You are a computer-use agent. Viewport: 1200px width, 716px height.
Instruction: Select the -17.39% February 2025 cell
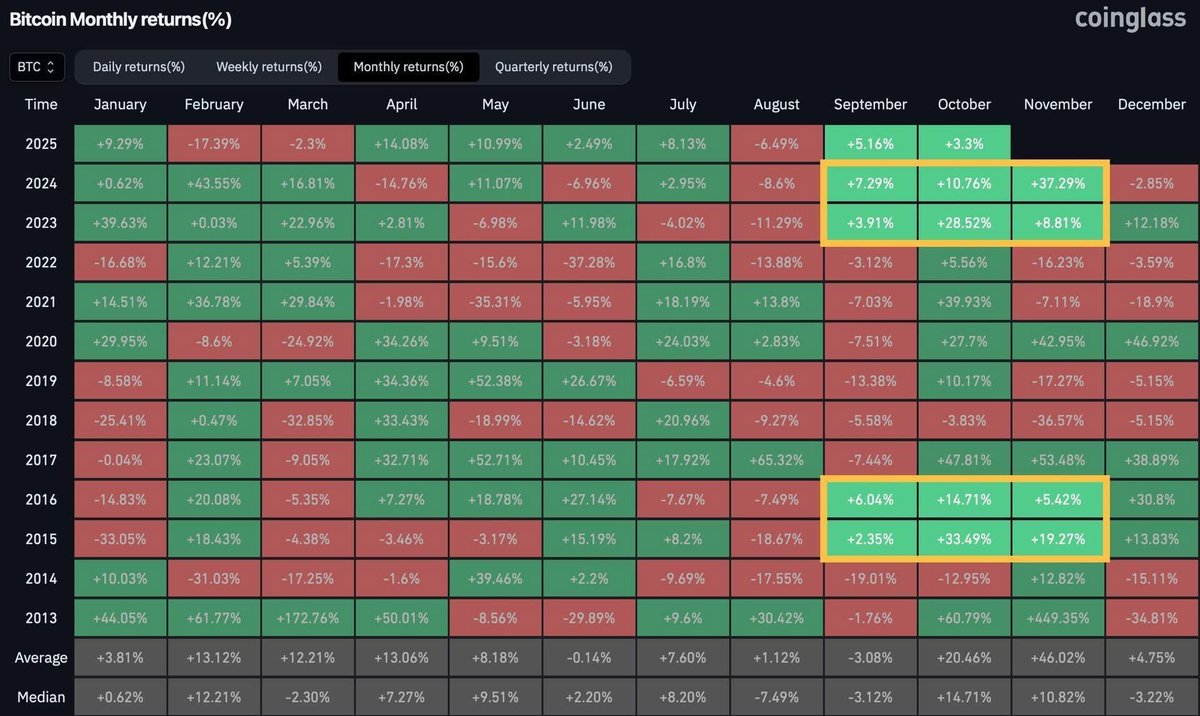point(214,143)
